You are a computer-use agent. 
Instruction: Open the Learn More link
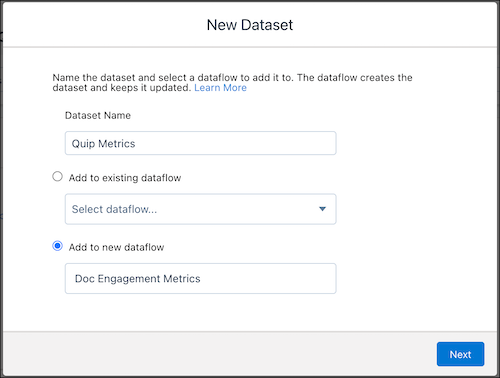[220, 88]
